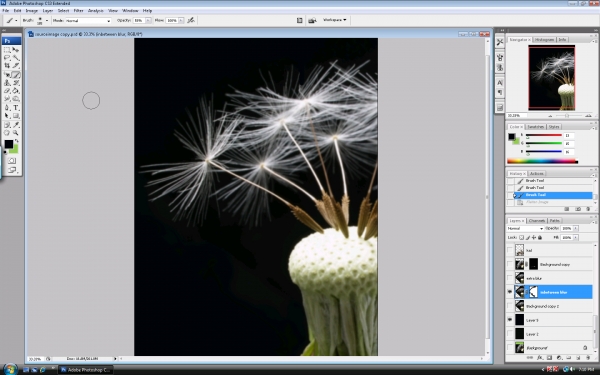Click the color spectrum ramp
The width and height of the screenshot is (600, 375).
pos(542,161)
